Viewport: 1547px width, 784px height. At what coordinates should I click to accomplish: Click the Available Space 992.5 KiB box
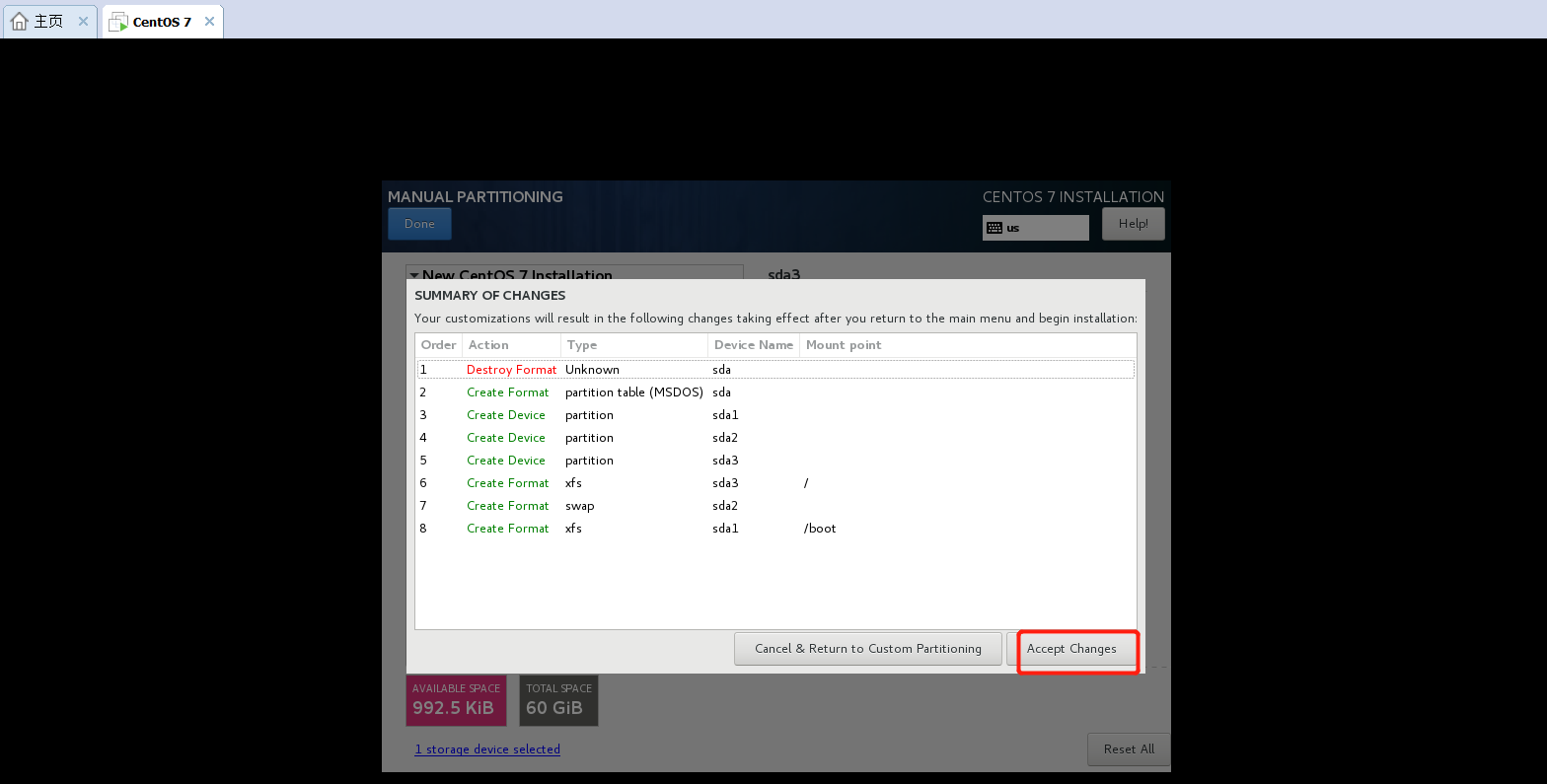[x=456, y=700]
